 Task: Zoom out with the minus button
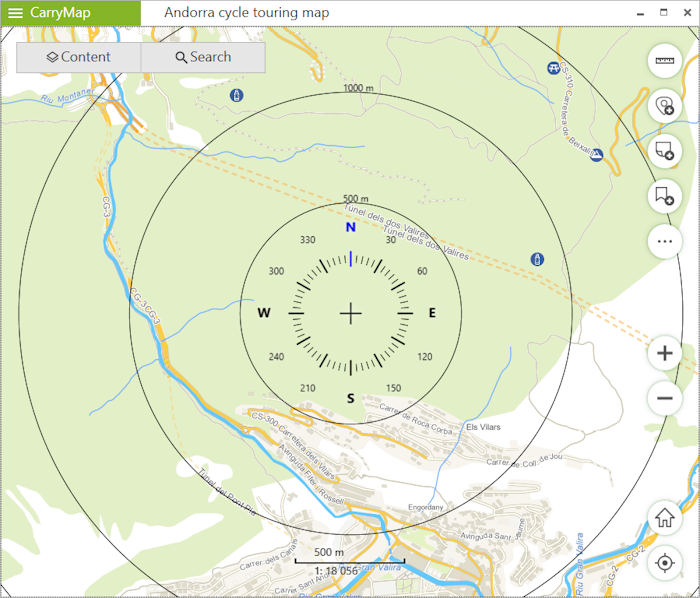[x=664, y=398]
